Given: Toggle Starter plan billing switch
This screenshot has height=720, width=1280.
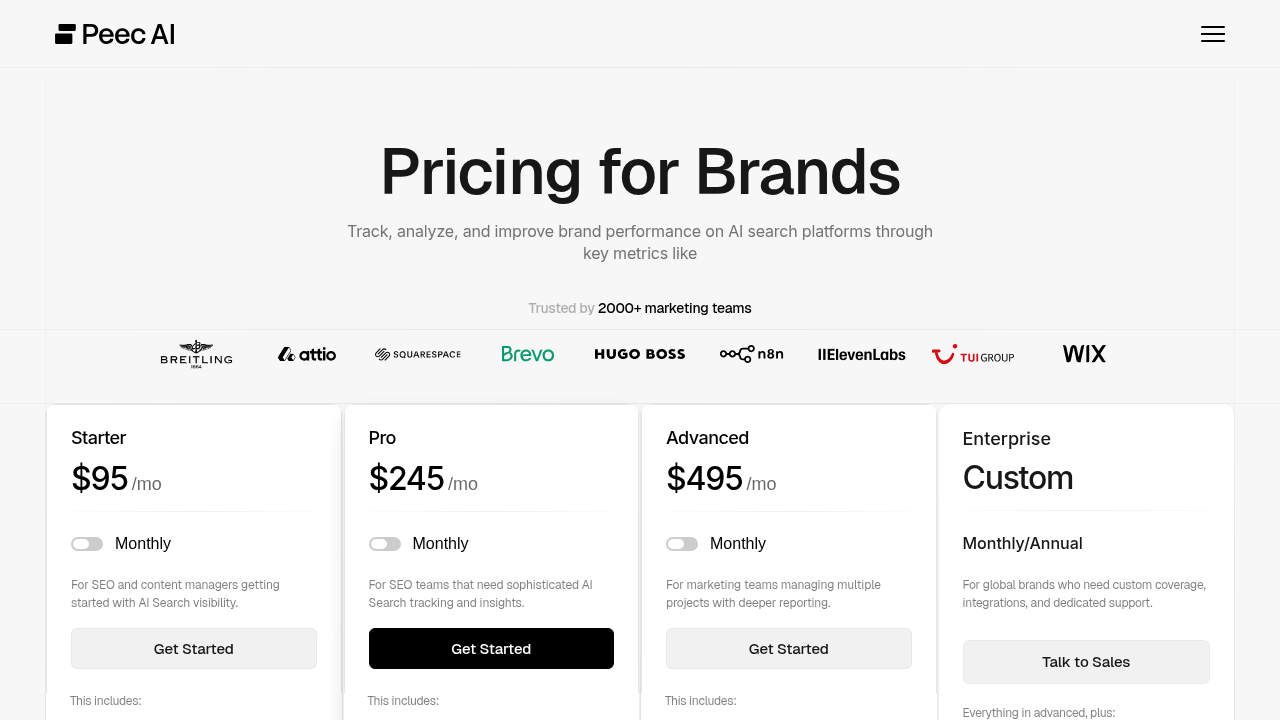Looking at the screenshot, I should point(87,544).
